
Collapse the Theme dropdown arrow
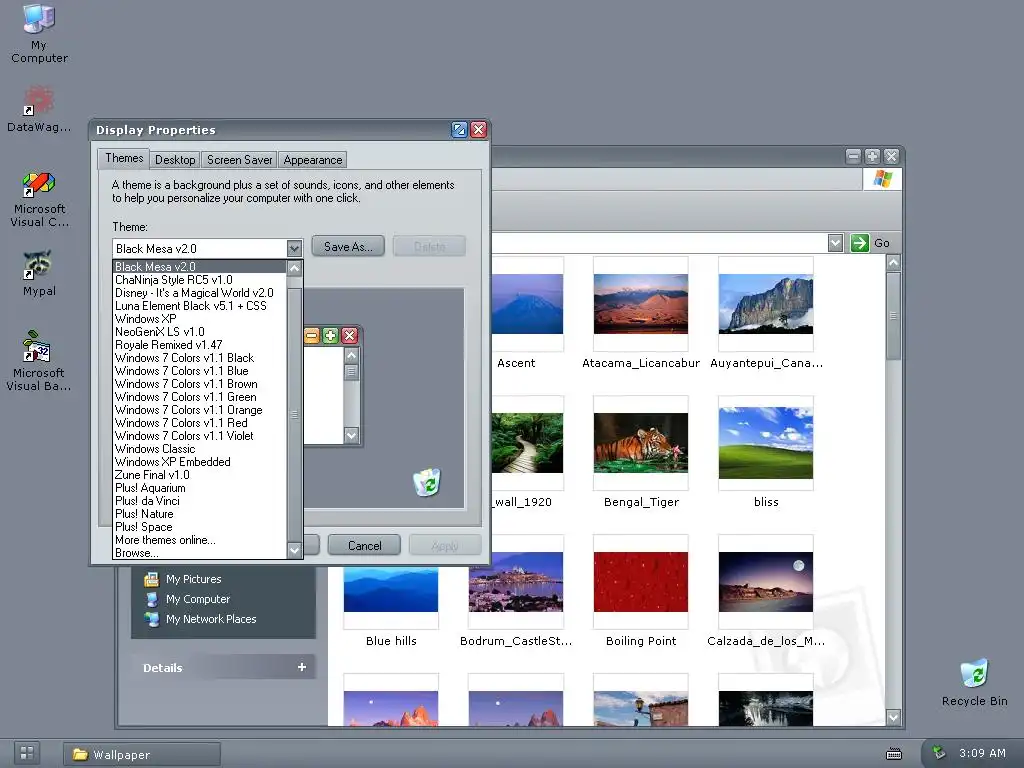(295, 248)
